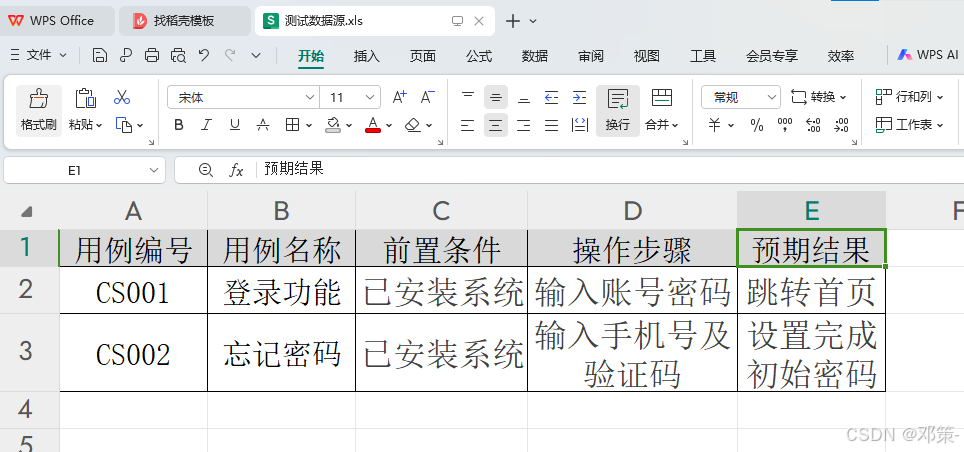
Task: Expand the quick access toolbar customize chevron
Action: (x=256, y=55)
